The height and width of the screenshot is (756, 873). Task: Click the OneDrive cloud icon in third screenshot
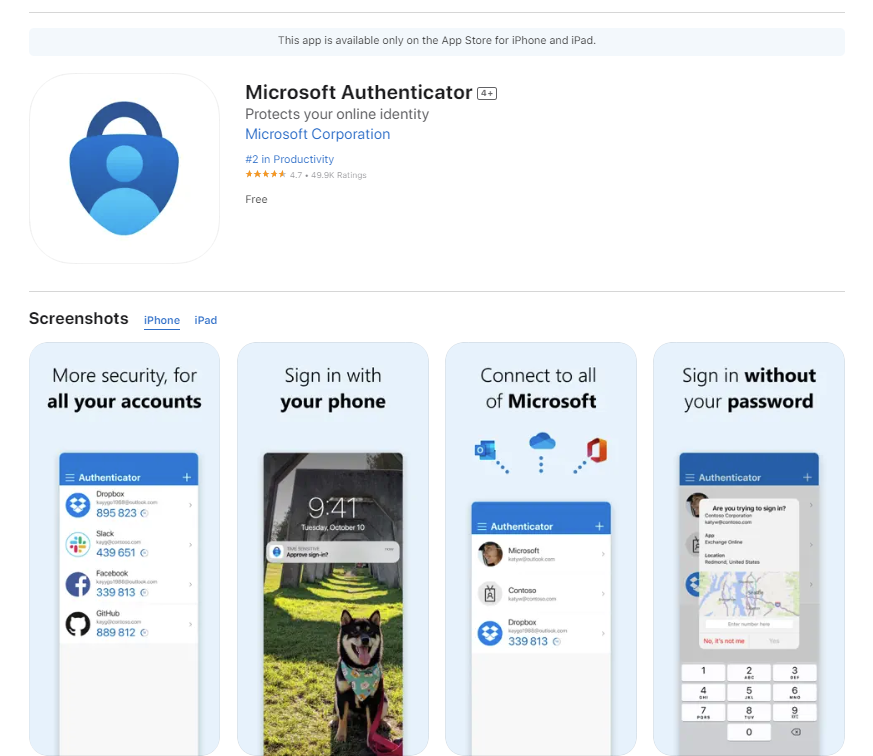point(542,441)
